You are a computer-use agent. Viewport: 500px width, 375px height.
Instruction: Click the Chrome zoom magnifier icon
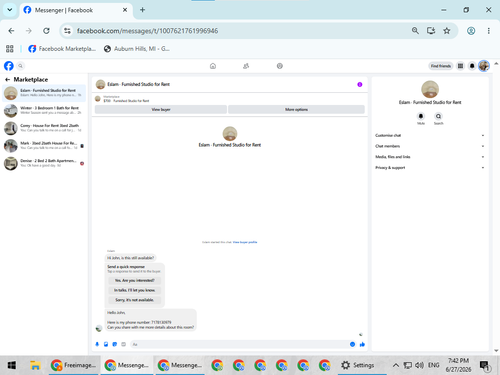tap(415, 31)
